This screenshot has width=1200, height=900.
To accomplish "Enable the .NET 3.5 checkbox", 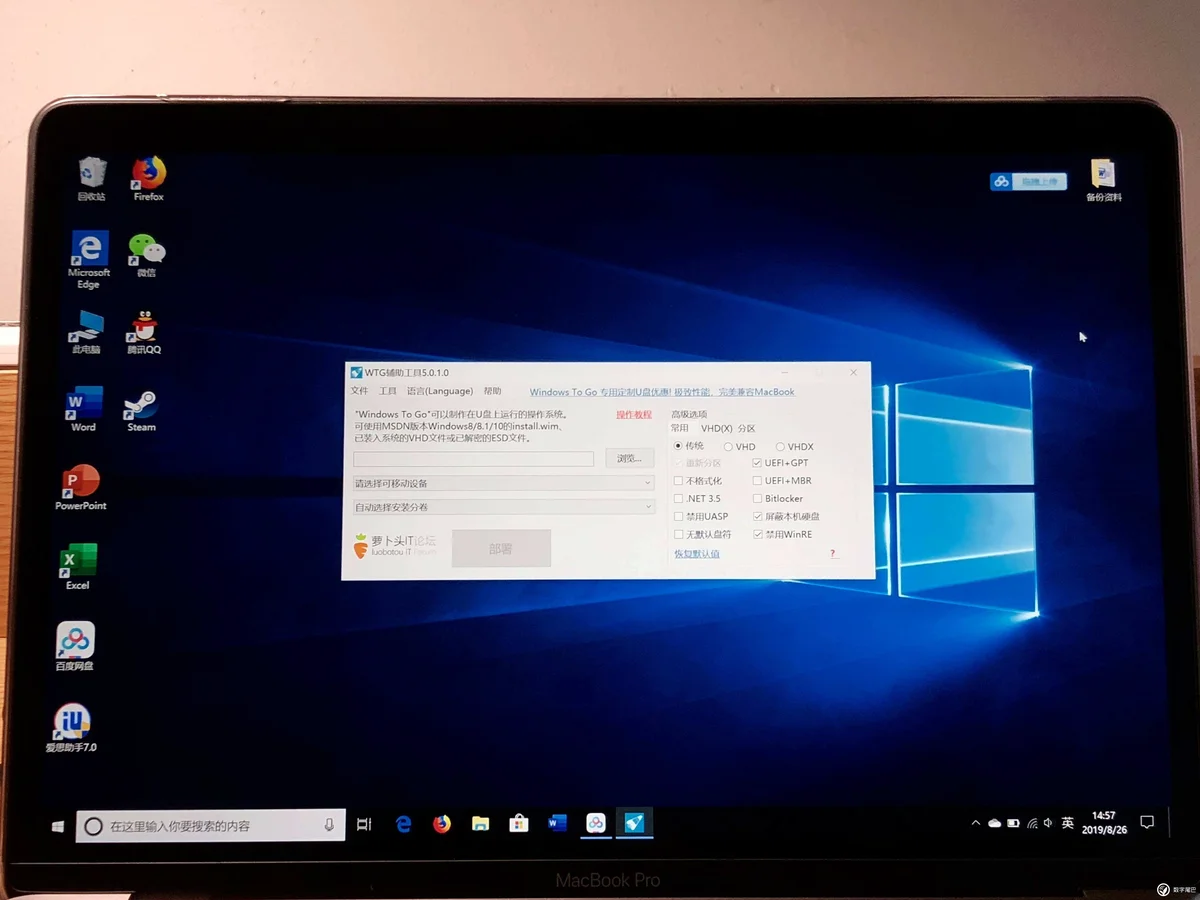I will (x=679, y=499).
